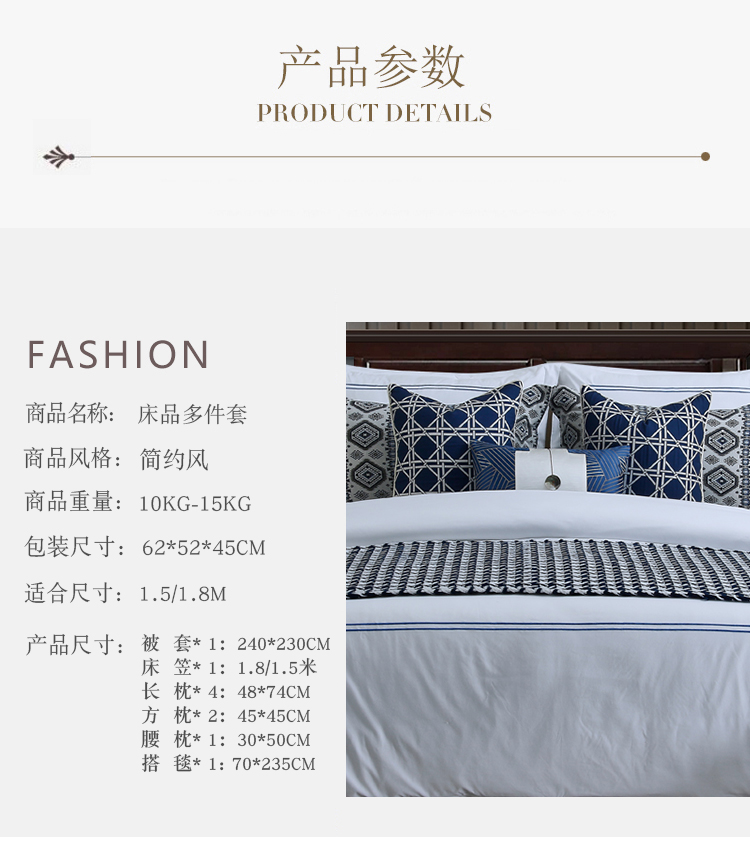750x868 pixels.
Task: Click the 被套 240*230CM size row
Action: coord(236,644)
